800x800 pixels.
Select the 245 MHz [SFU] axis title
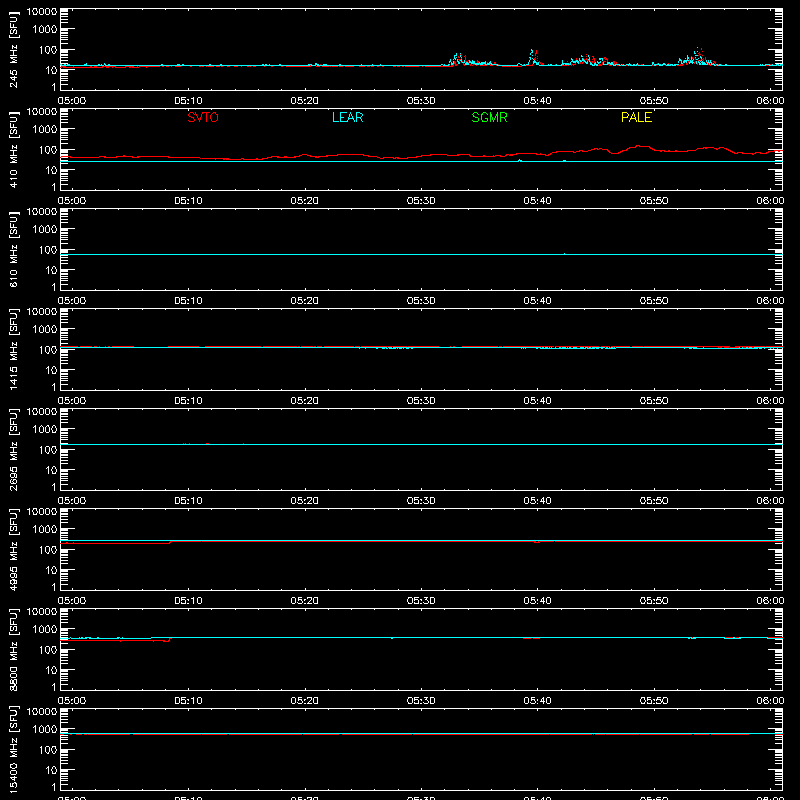[13, 49]
